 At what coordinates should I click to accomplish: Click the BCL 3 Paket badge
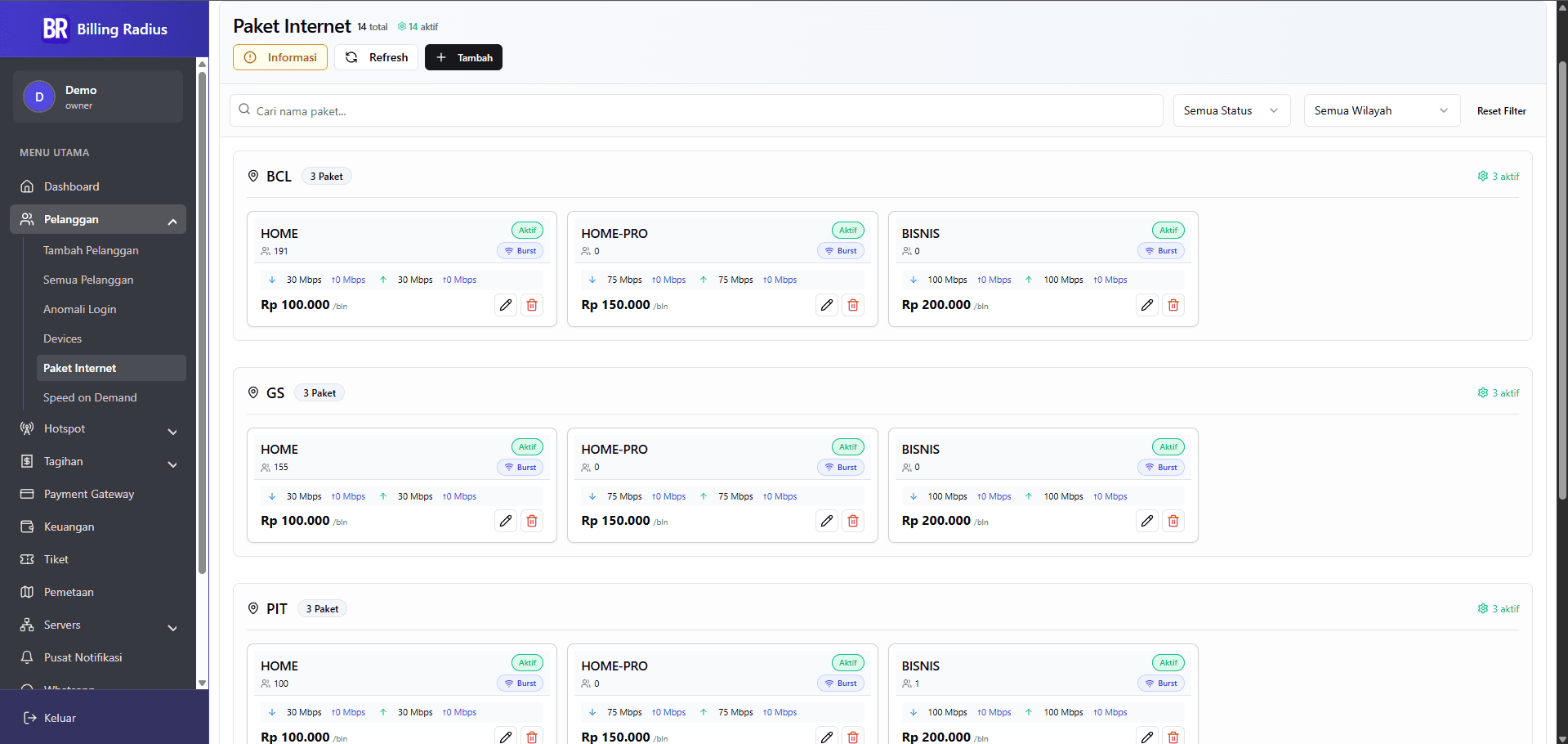coord(327,176)
